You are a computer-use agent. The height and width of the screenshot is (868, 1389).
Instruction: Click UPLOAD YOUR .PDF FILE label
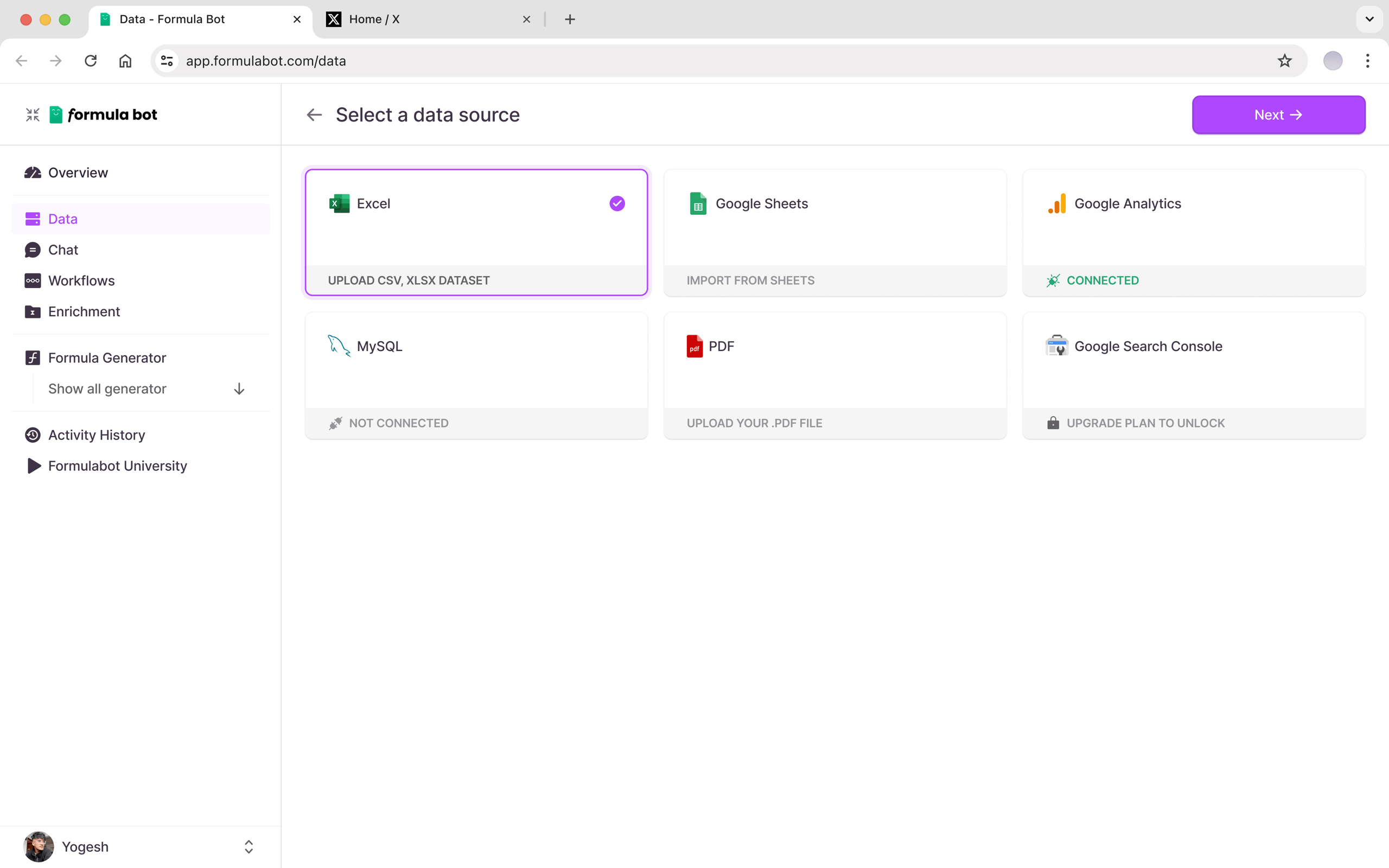(x=754, y=423)
